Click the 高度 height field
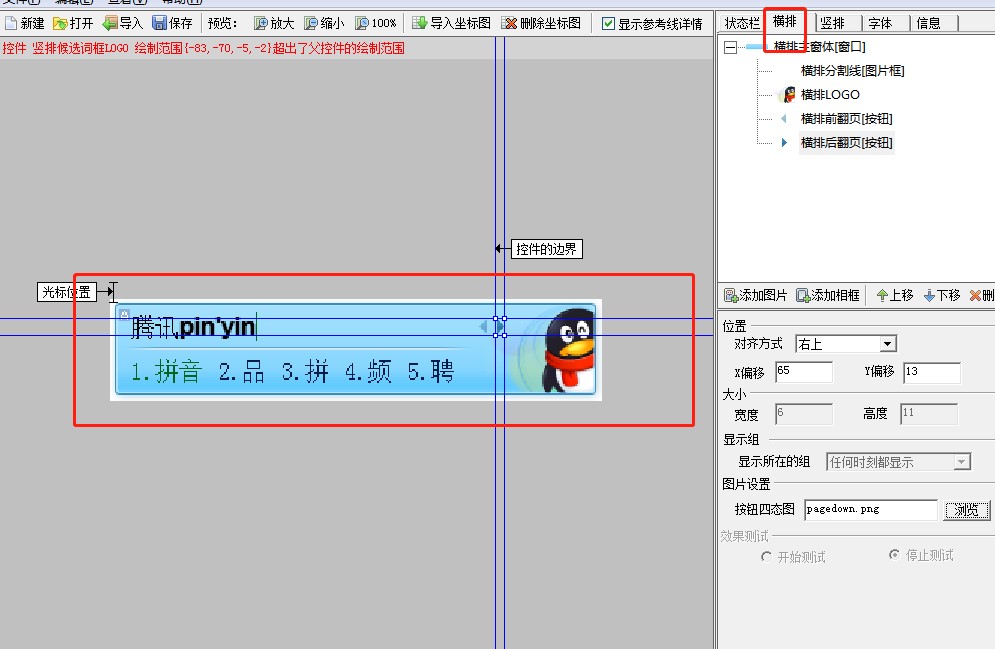995x649 pixels. pos(929,414)
